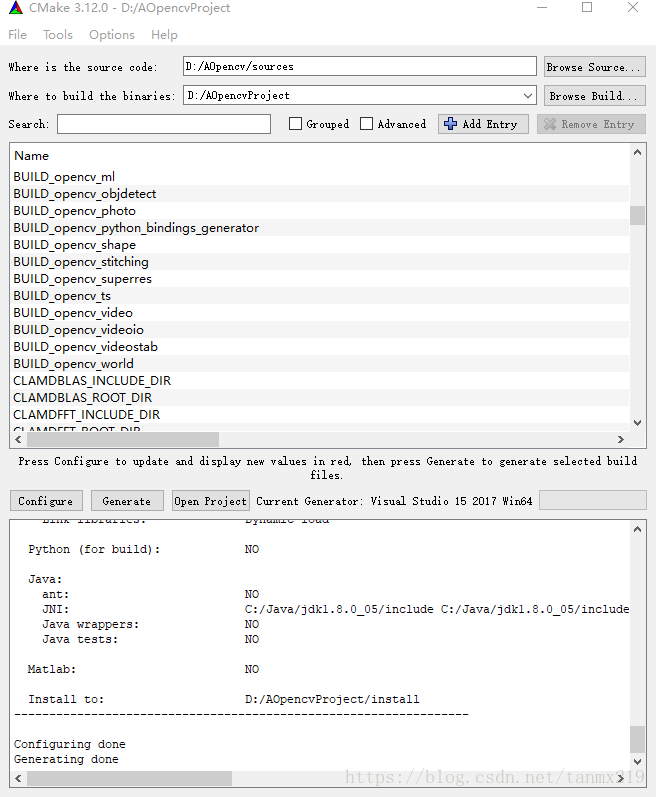Click 'Current Generator: Visual Studio 15 2017 Win64' label
This screenshot has width=656, height=797.
pos(394,501)
